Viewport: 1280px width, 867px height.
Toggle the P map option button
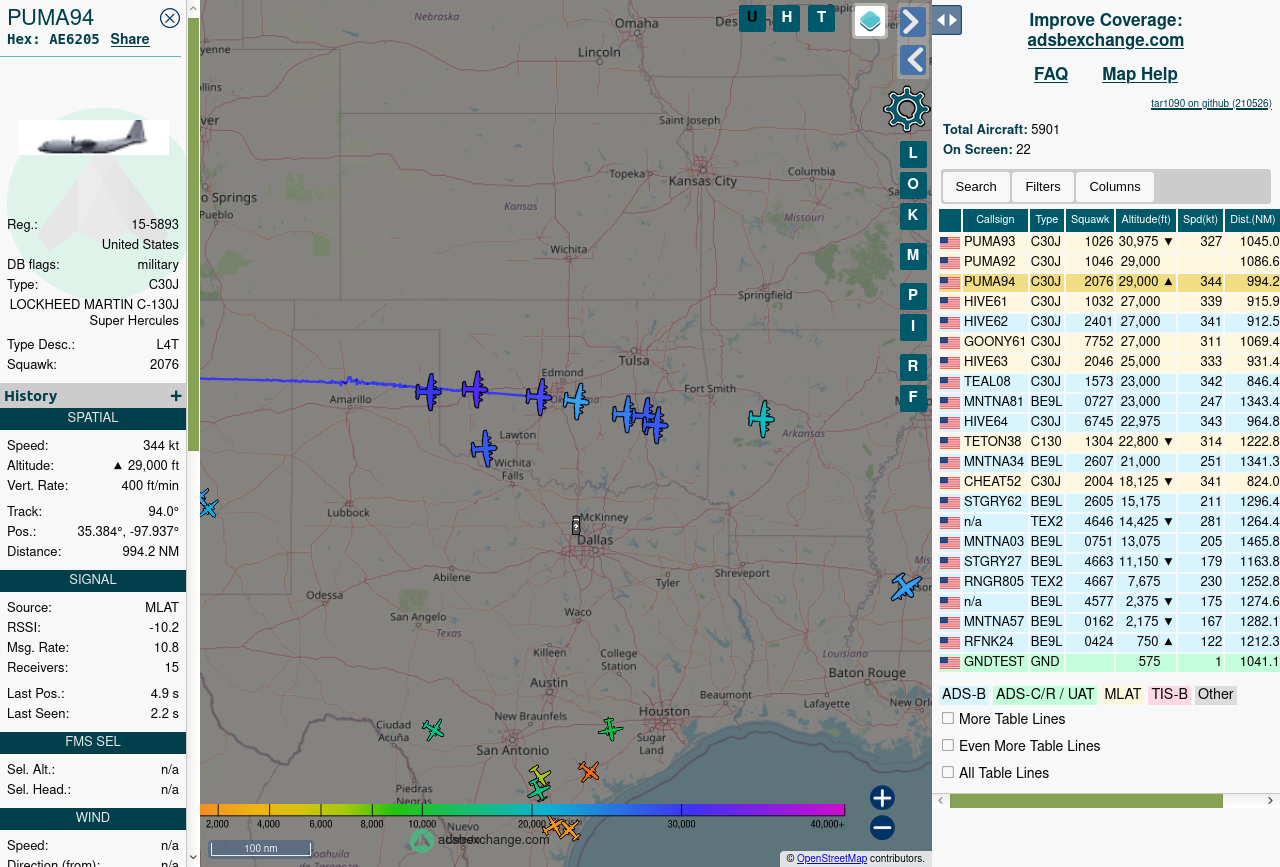tap(913, 296)
